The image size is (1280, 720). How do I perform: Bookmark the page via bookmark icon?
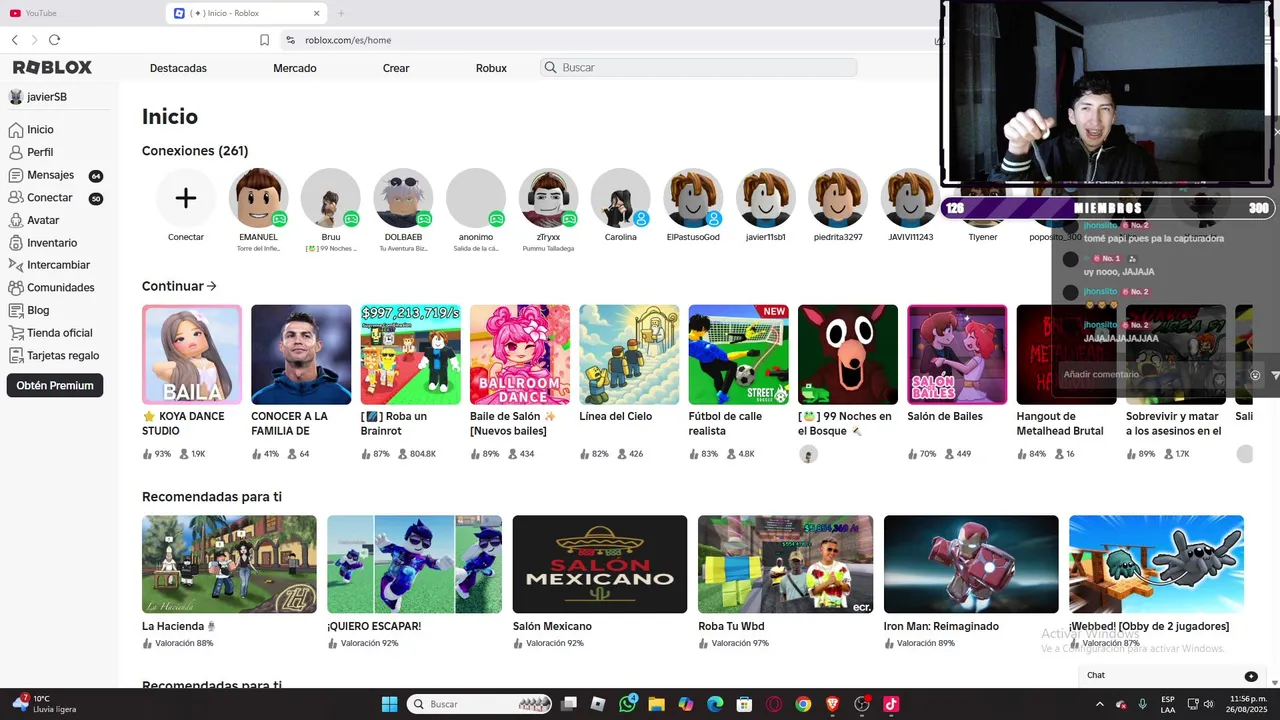[x=264, y=40]
